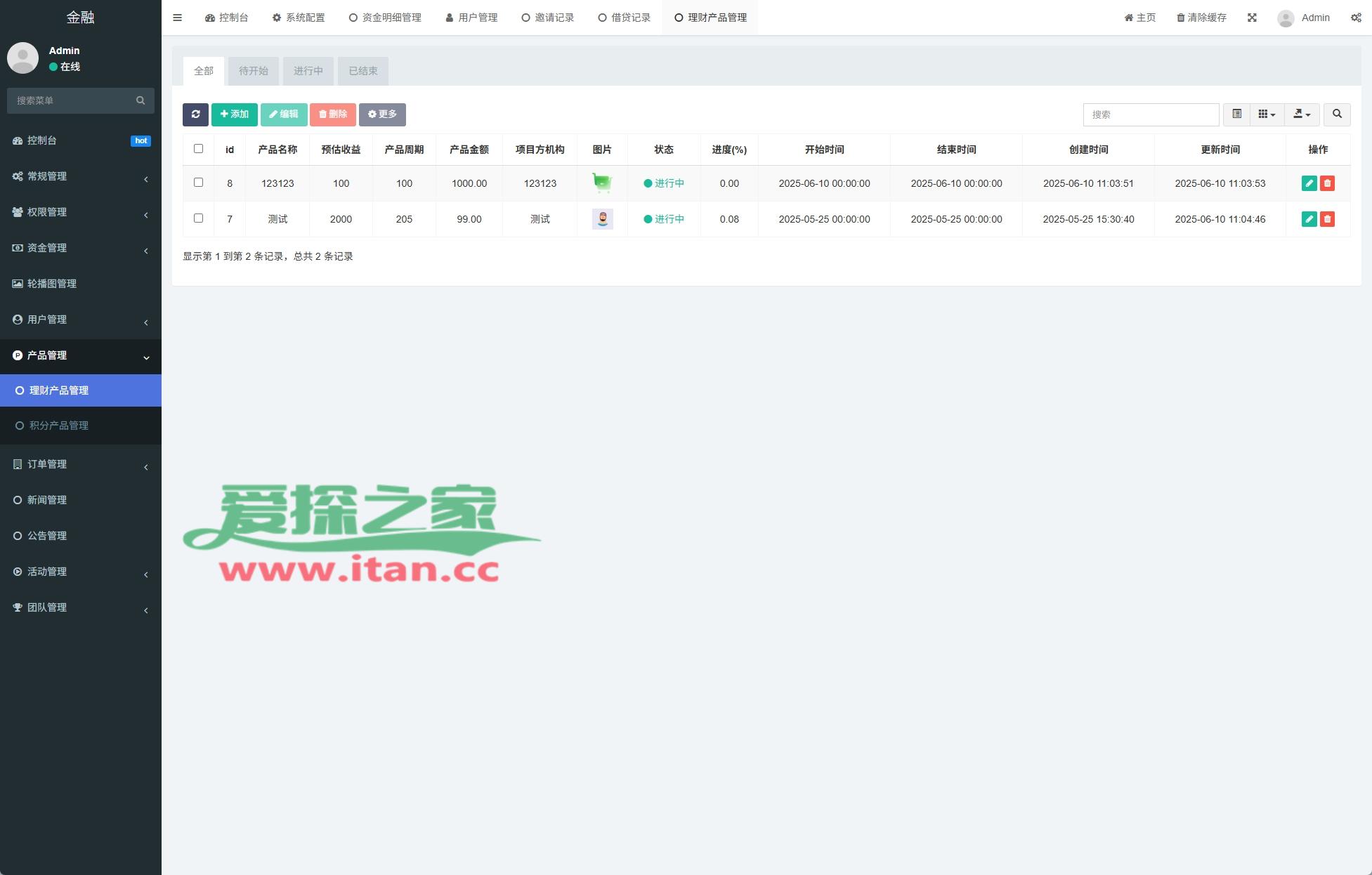Open the 系统配置 top tab
The height and width of the screenshot is (875, 1372).
pyautogui.click(x=299, y=18)
